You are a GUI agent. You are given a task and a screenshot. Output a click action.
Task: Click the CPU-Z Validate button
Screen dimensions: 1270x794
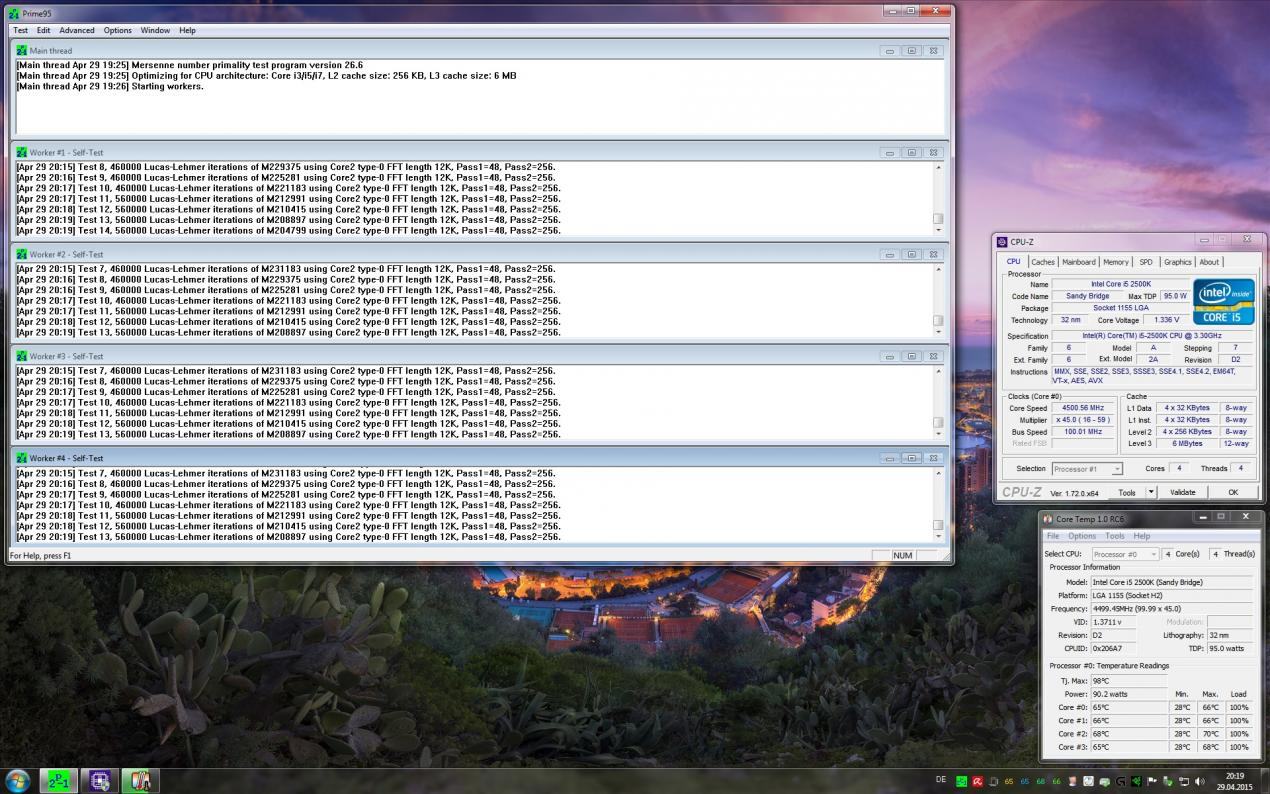[x=1183, y=492]
